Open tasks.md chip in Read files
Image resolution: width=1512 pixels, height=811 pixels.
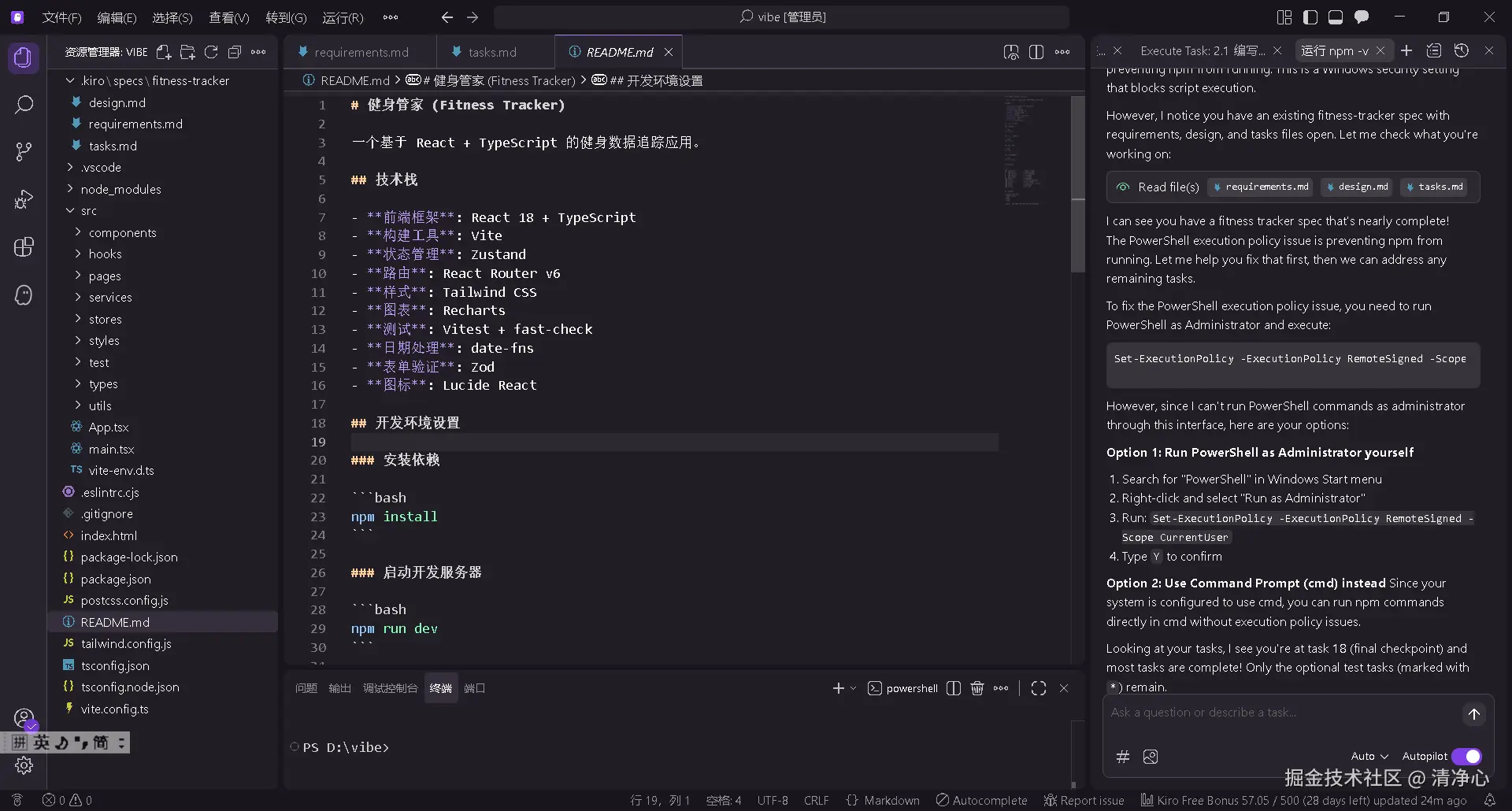pyautogui.click(x=1435, y=187)
